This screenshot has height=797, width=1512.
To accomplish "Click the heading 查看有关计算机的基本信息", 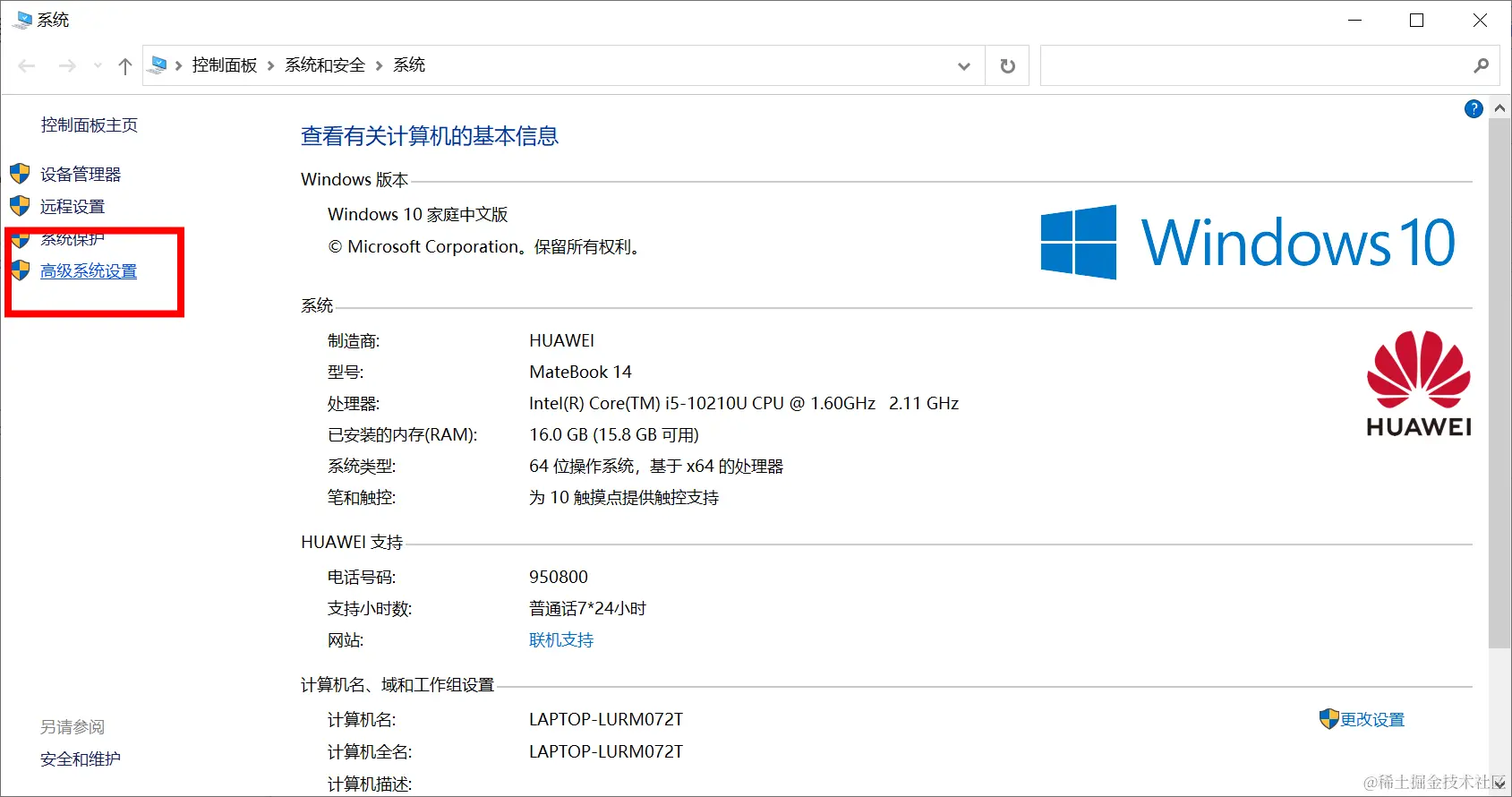I will (430, 136).
